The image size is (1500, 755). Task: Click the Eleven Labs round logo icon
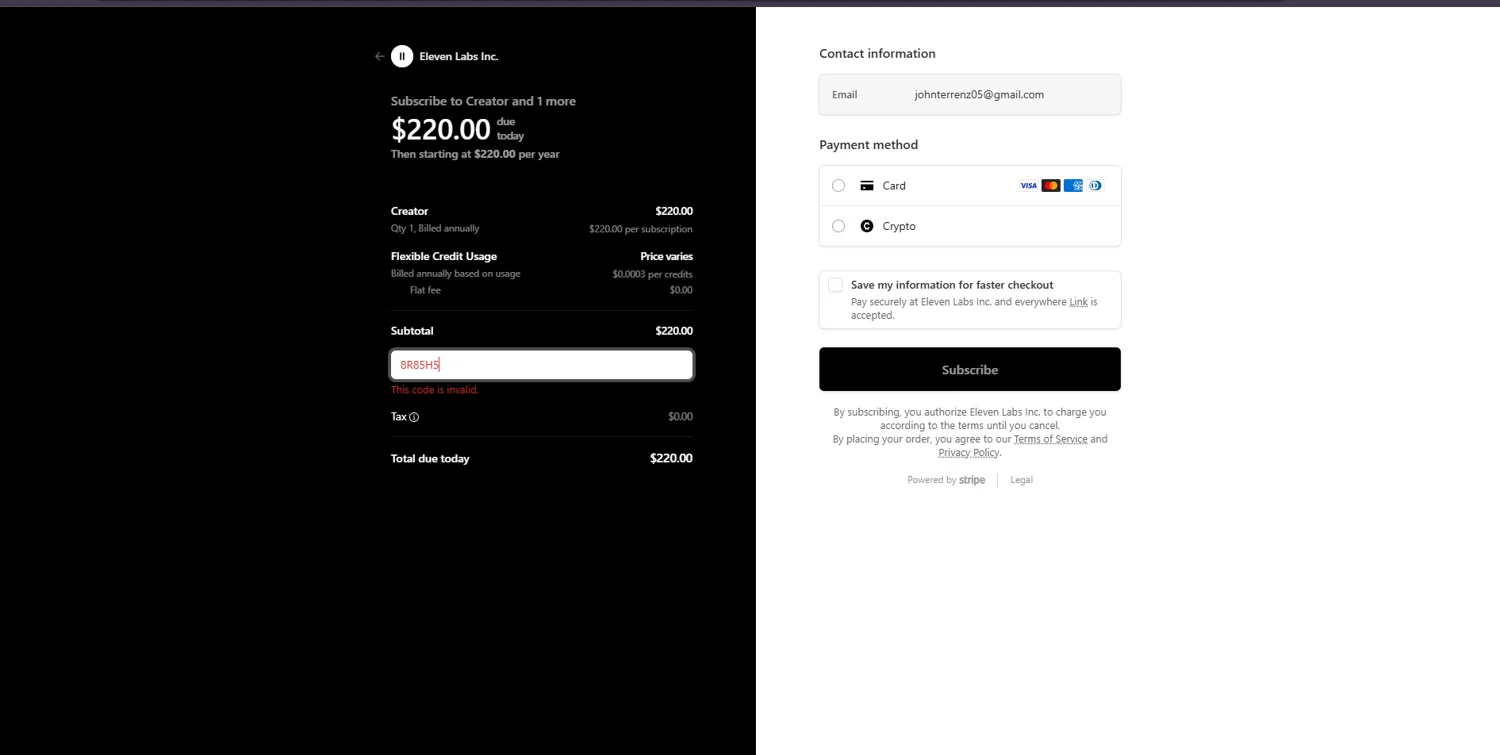pos(402,57)
